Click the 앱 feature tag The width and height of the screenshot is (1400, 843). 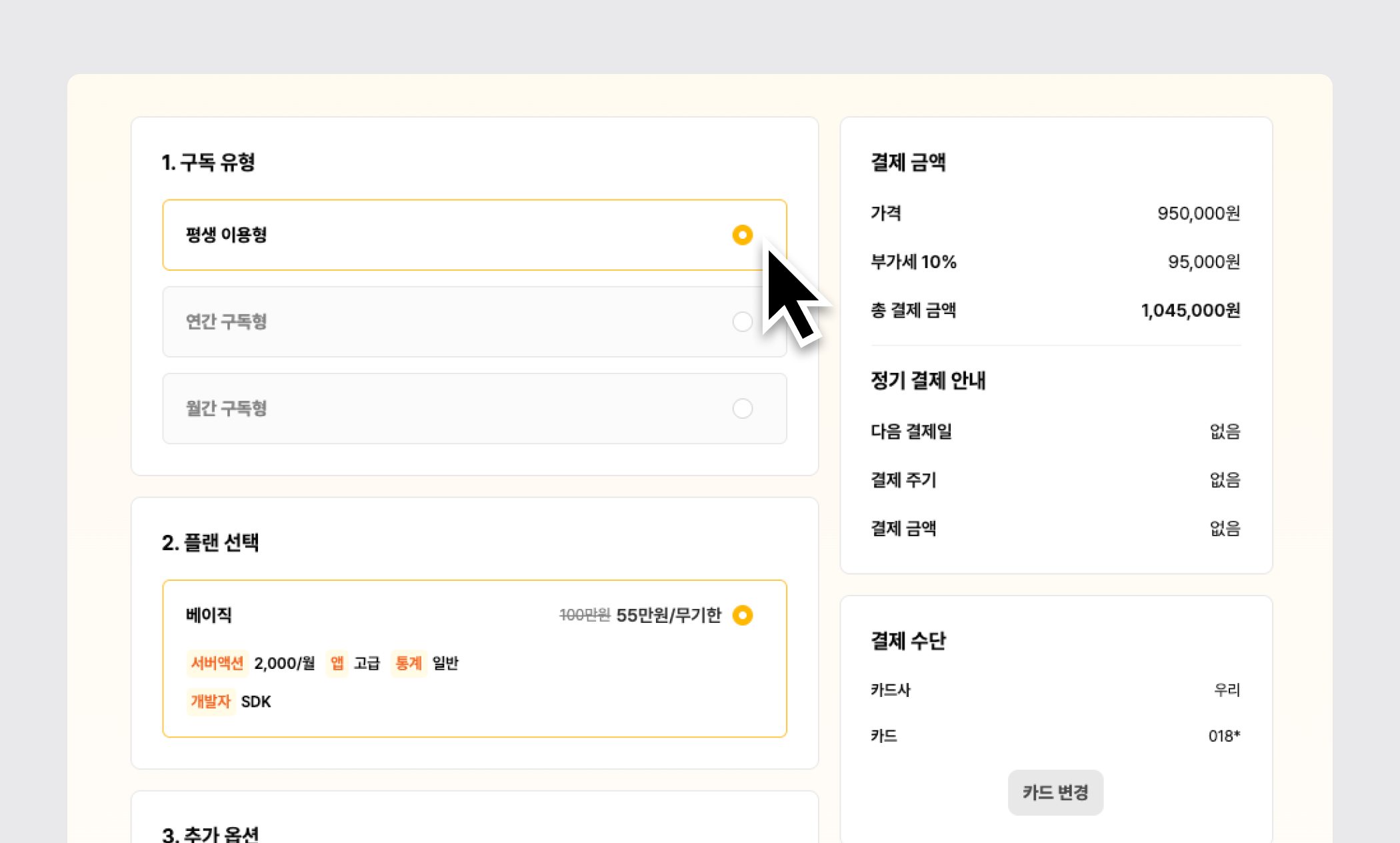pyautogui.click(x=337, y=663)
